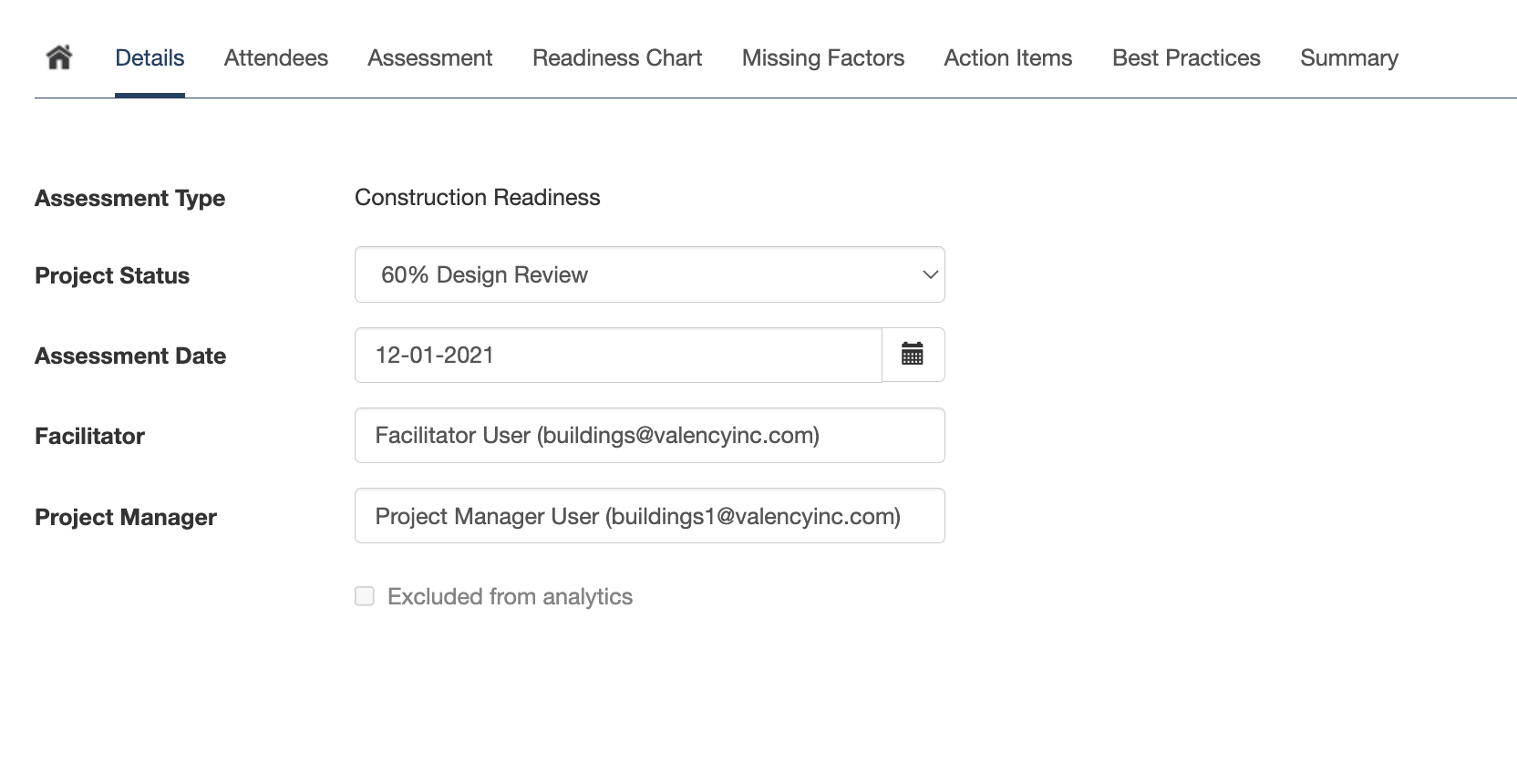The image size is (1517, 784).
Task: Click the bold Project Manager label
Action: [126, 517]
